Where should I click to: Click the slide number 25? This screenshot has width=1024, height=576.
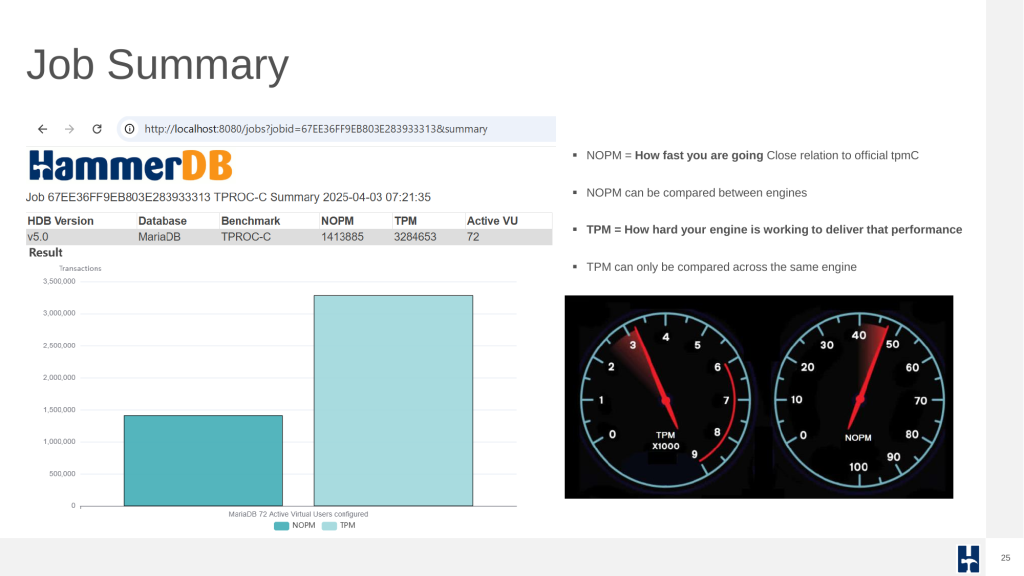[1005, 558]
